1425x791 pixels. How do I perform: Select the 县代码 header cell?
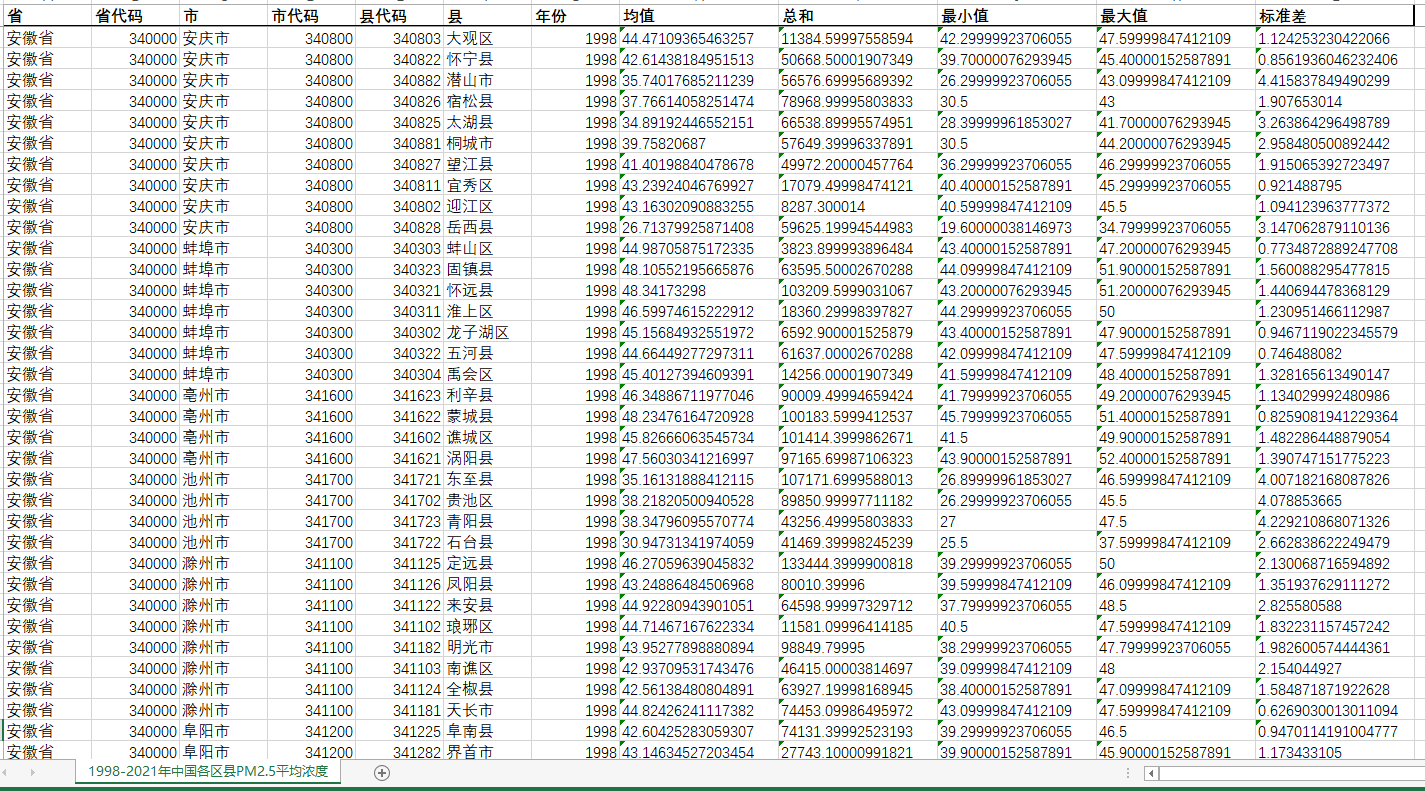(x=400, y=17)
